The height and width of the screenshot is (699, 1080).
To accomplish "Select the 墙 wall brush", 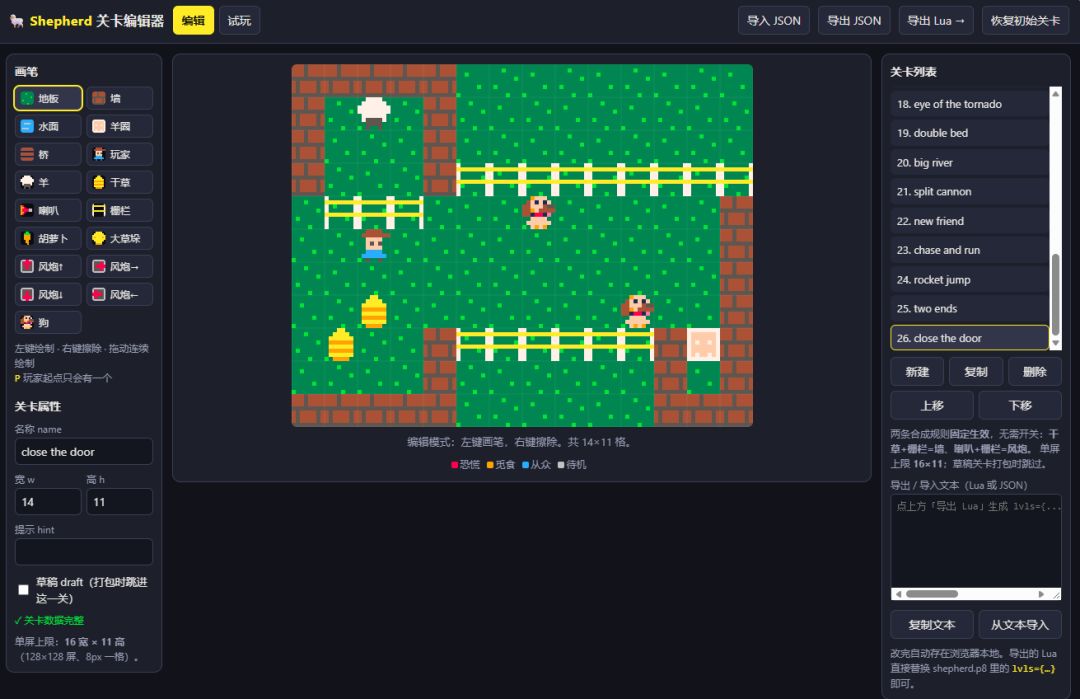I will [120, 98].
